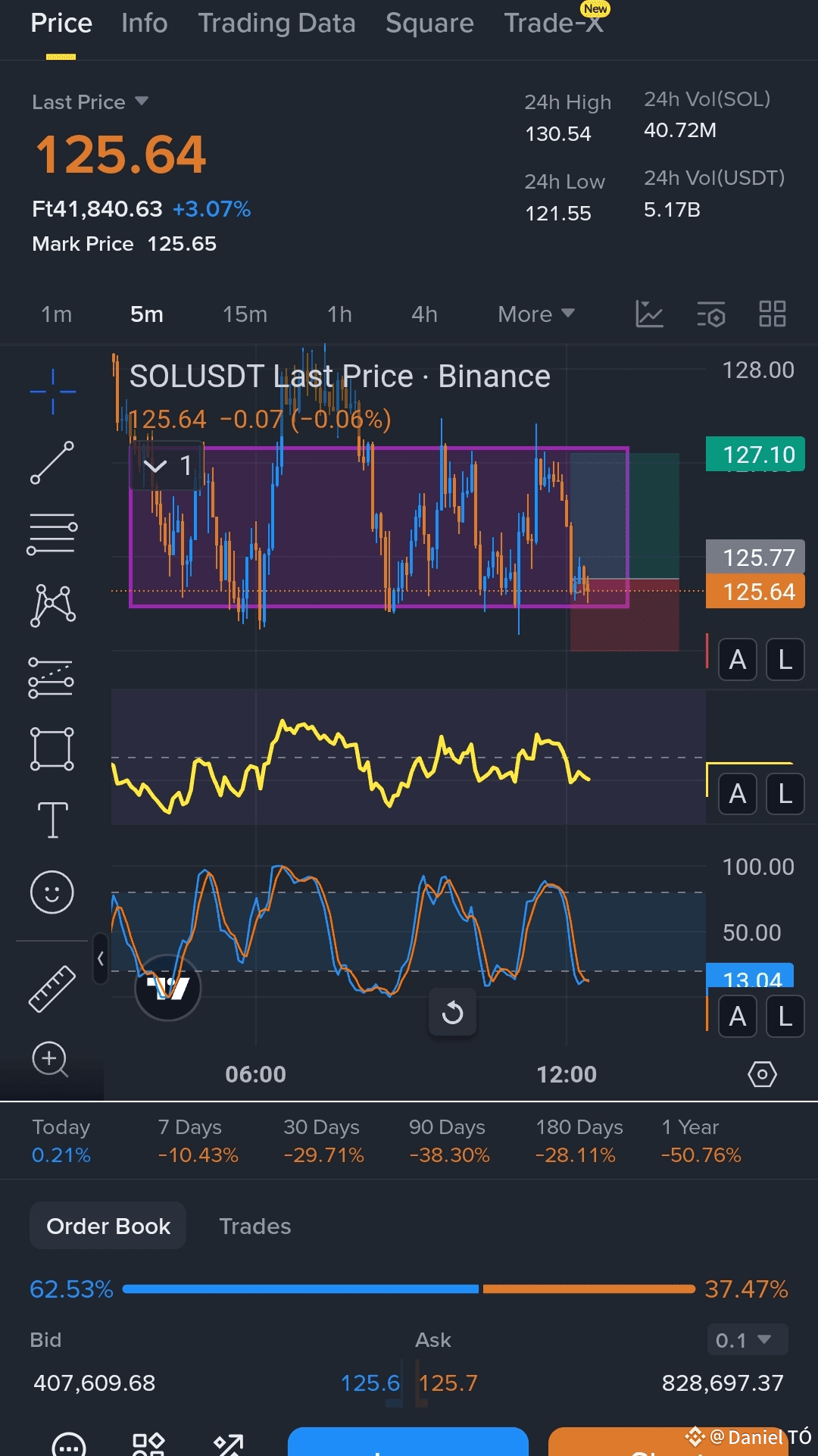Click the 06:00 time axis label
818x1456 pixels.
256,1074
